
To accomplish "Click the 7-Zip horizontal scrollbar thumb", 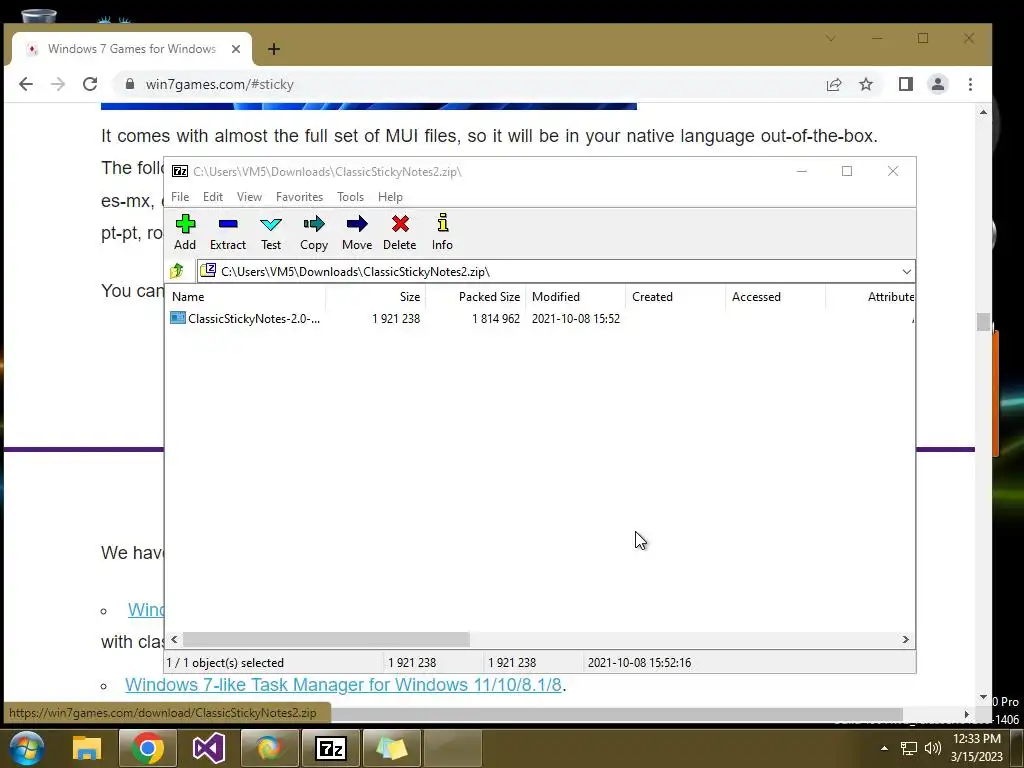I will coord(326,639).
